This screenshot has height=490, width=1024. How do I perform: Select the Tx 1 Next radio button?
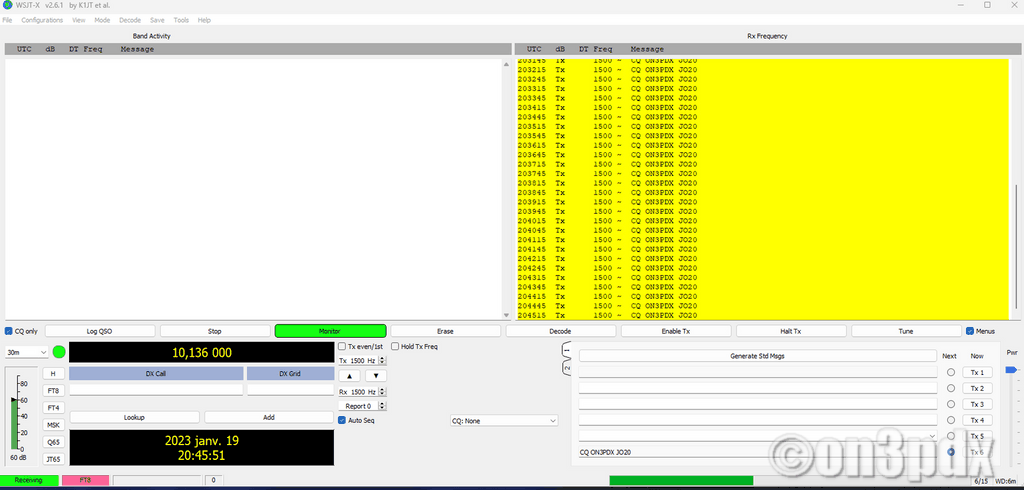(950, 372)
